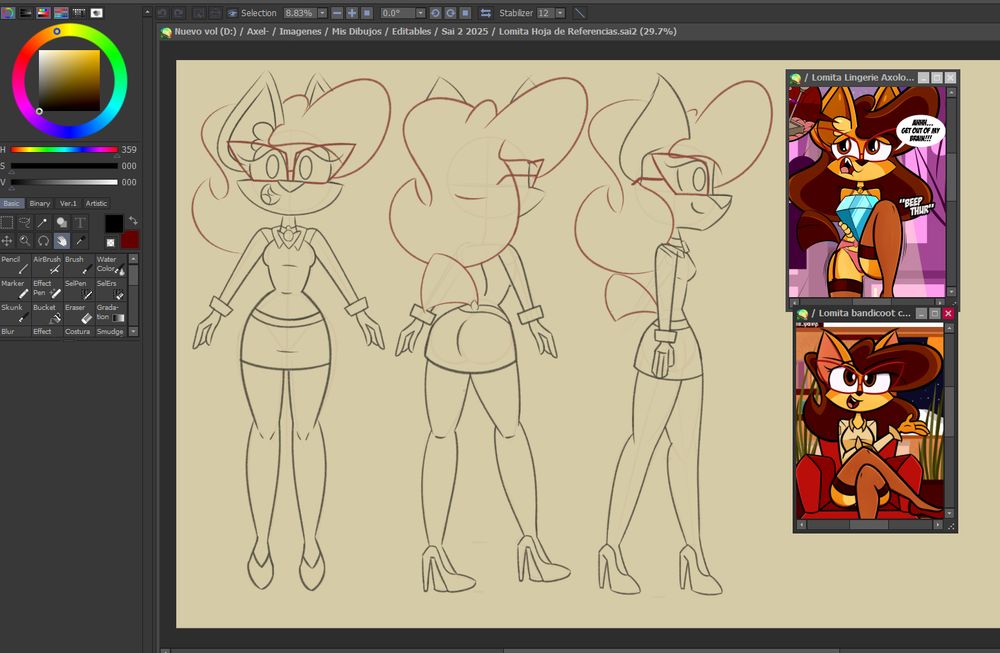Adjust the Value slider

[x=64, y=182]
